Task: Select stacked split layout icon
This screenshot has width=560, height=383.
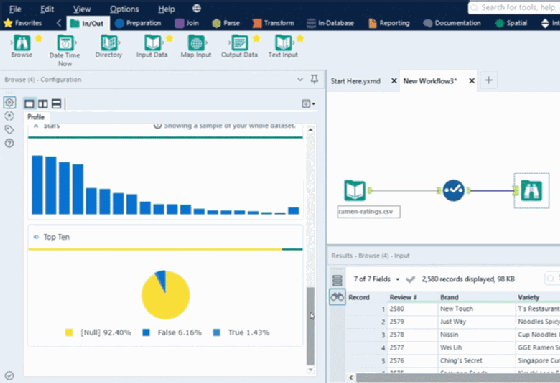Action: pos(56,104)
